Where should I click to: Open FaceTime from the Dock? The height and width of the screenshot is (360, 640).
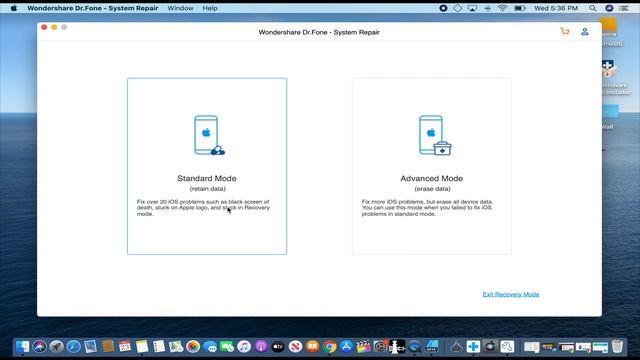[x=227, y=347]
